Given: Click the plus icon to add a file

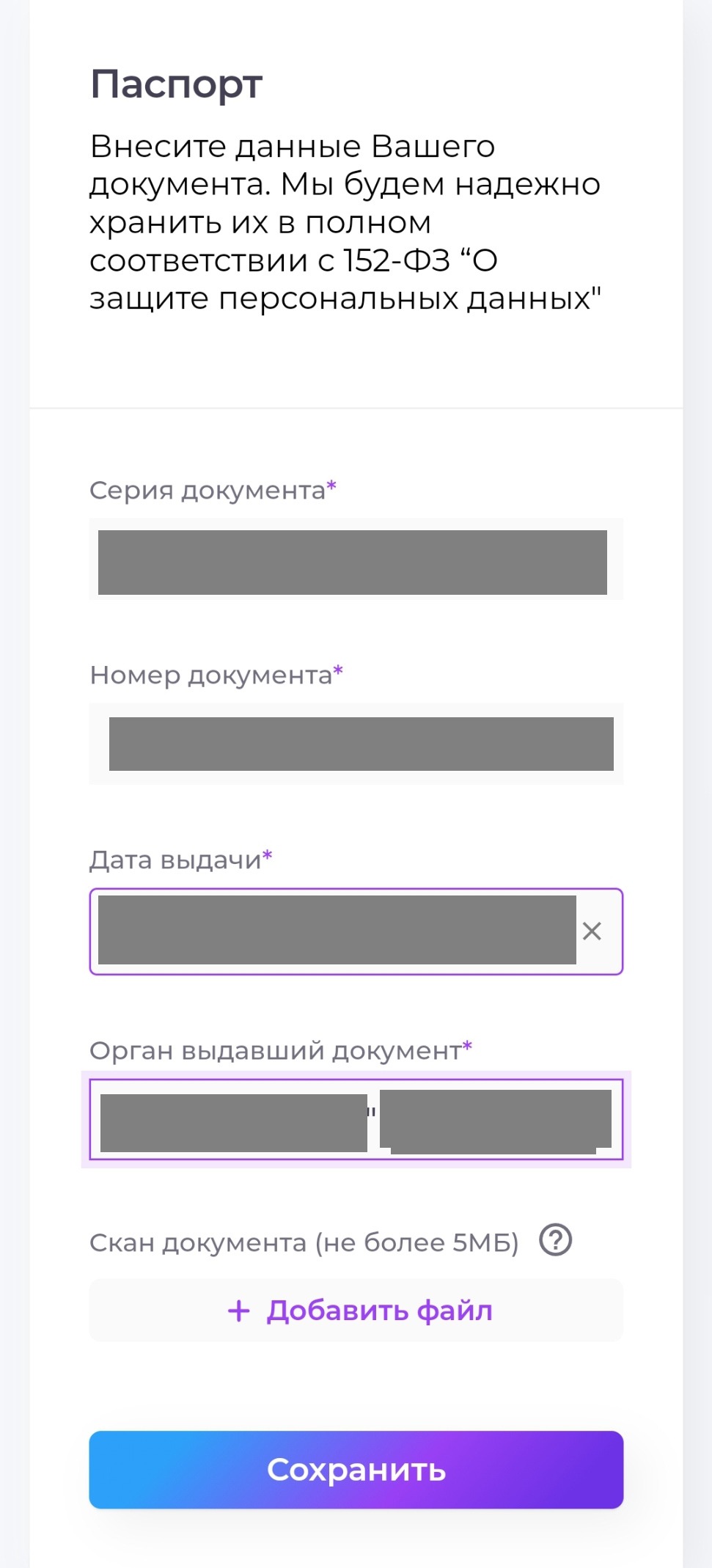Looking at the screenshot, I should pos(239,1311).
